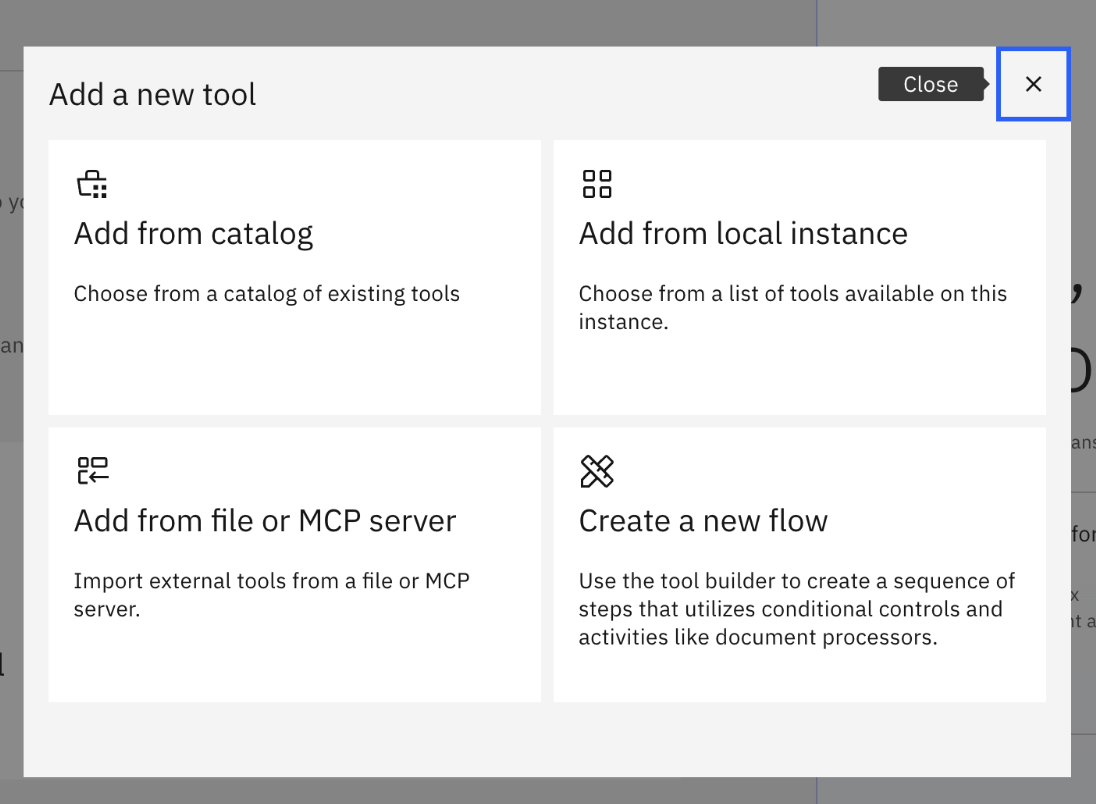Close the Add a new tool dialog
The image size is (1096, 804).
tap(1033, 84)
